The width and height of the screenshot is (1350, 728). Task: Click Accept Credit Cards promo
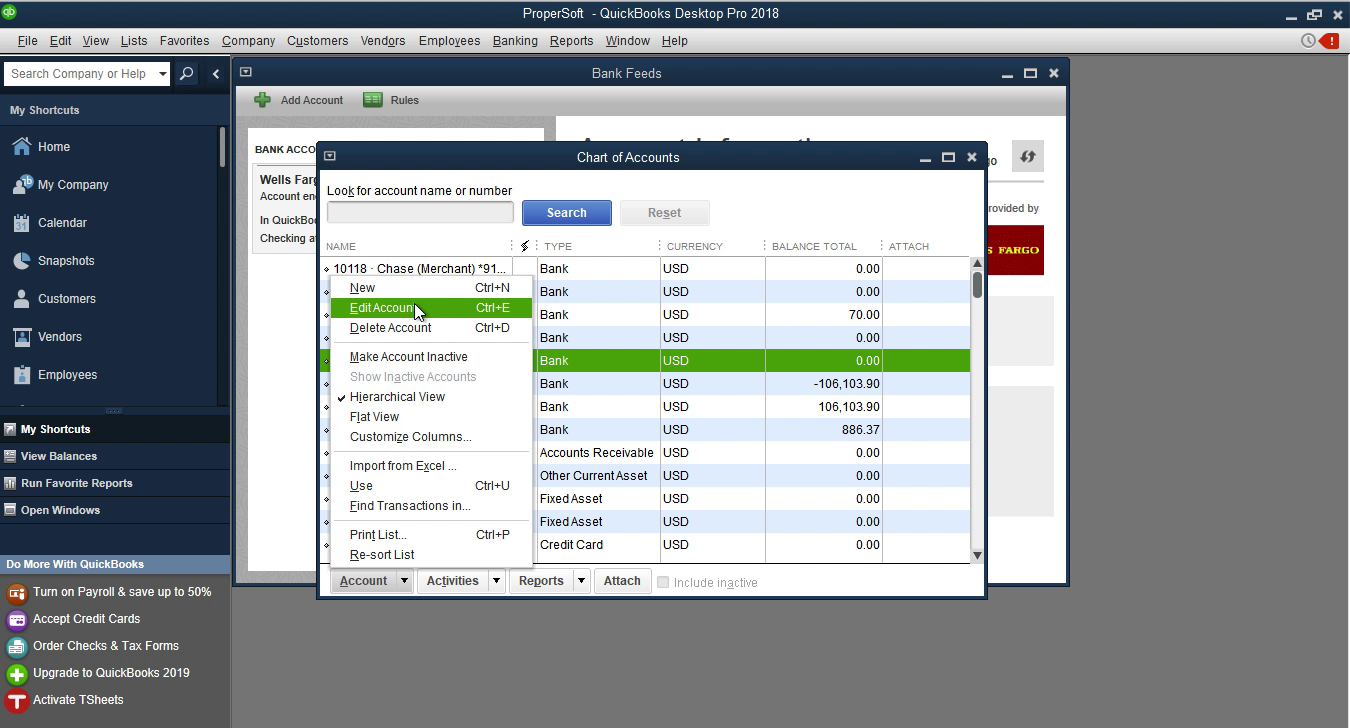[x=73, y=619]
